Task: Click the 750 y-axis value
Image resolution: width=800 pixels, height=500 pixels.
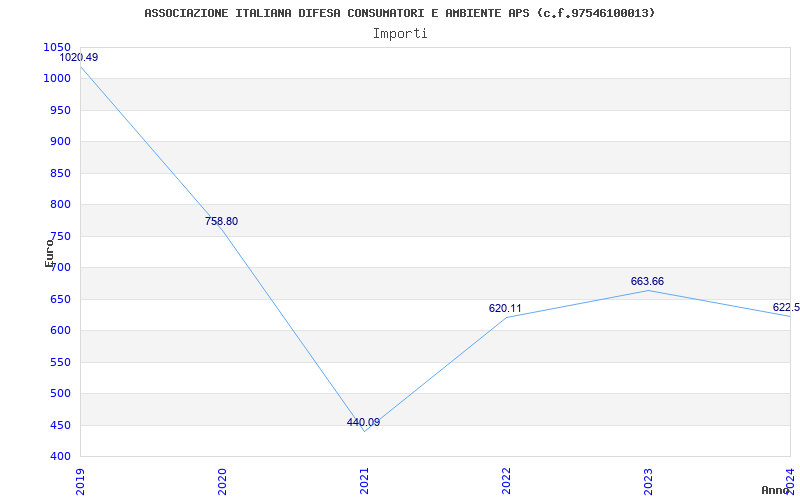Action: pyautogui.click(x=60, y=236)
